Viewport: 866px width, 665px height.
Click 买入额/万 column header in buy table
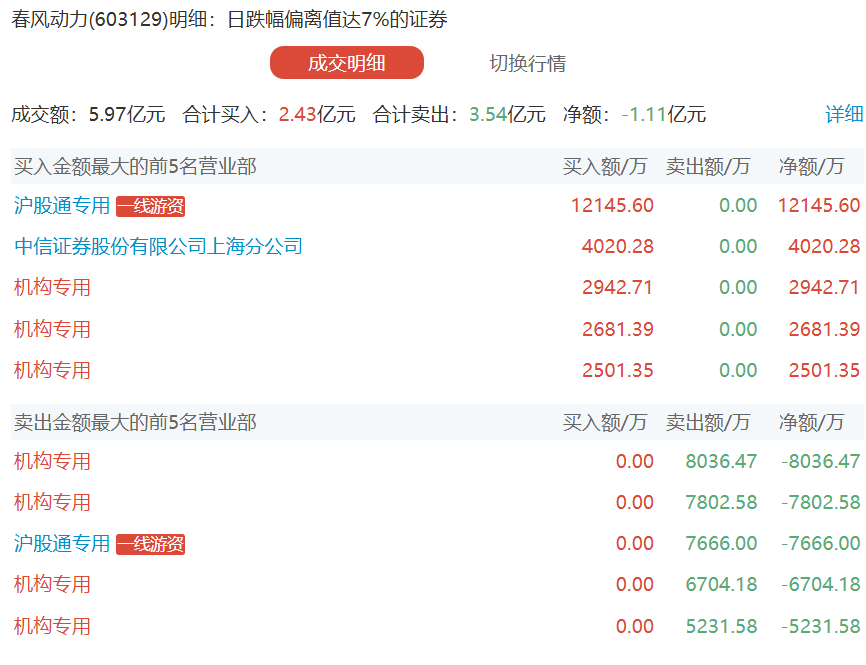click(605, 166)
